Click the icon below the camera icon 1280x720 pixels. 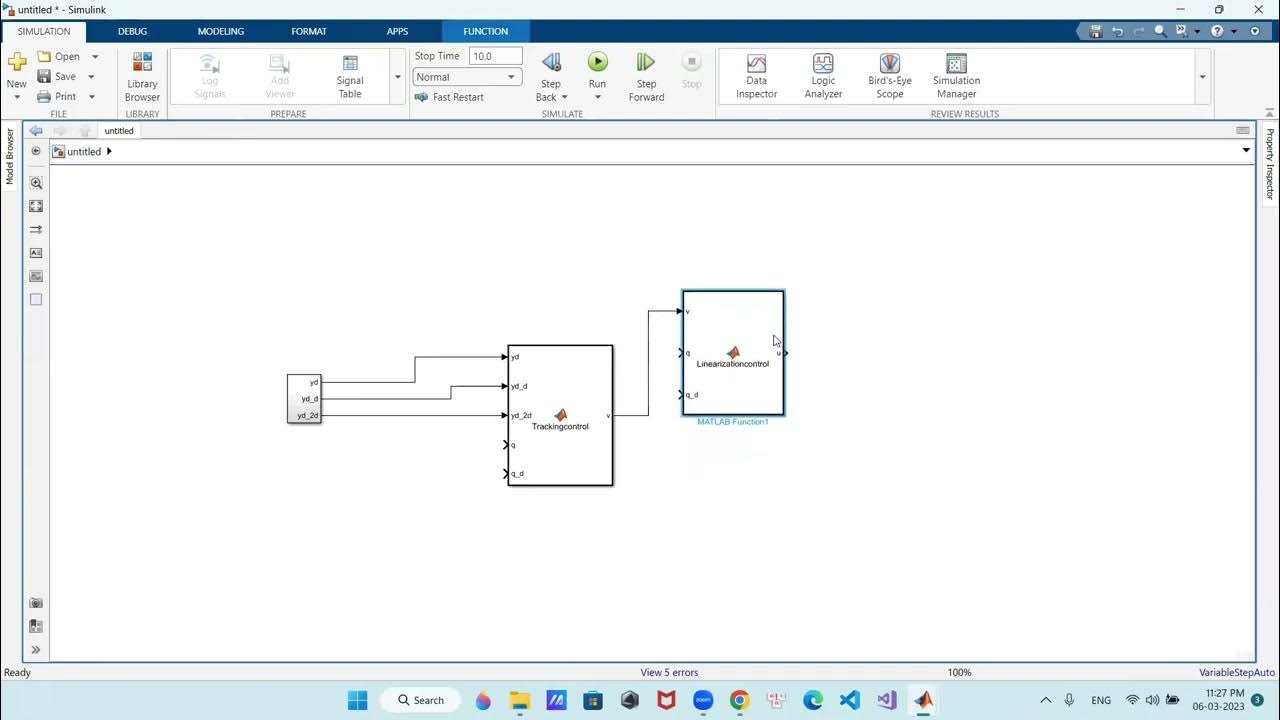point(36,626)
